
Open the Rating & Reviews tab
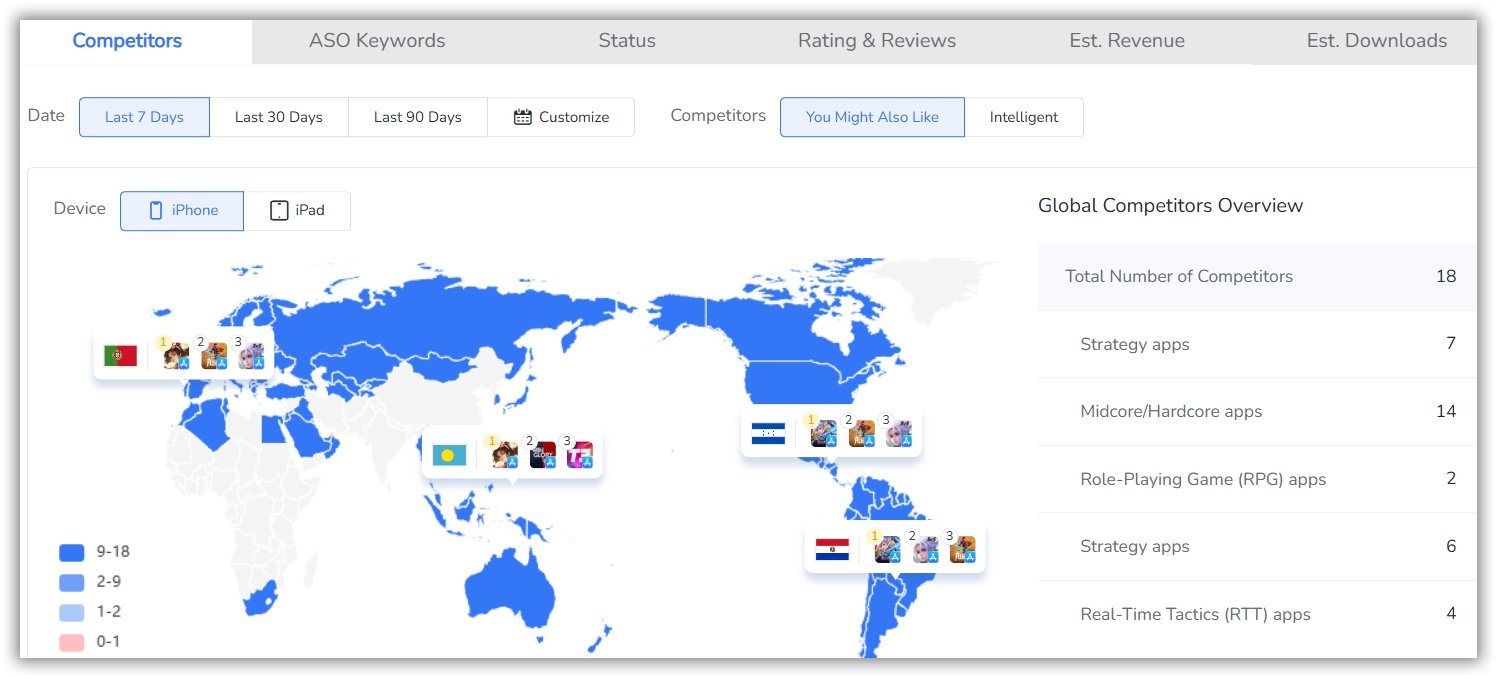point(876,41)
